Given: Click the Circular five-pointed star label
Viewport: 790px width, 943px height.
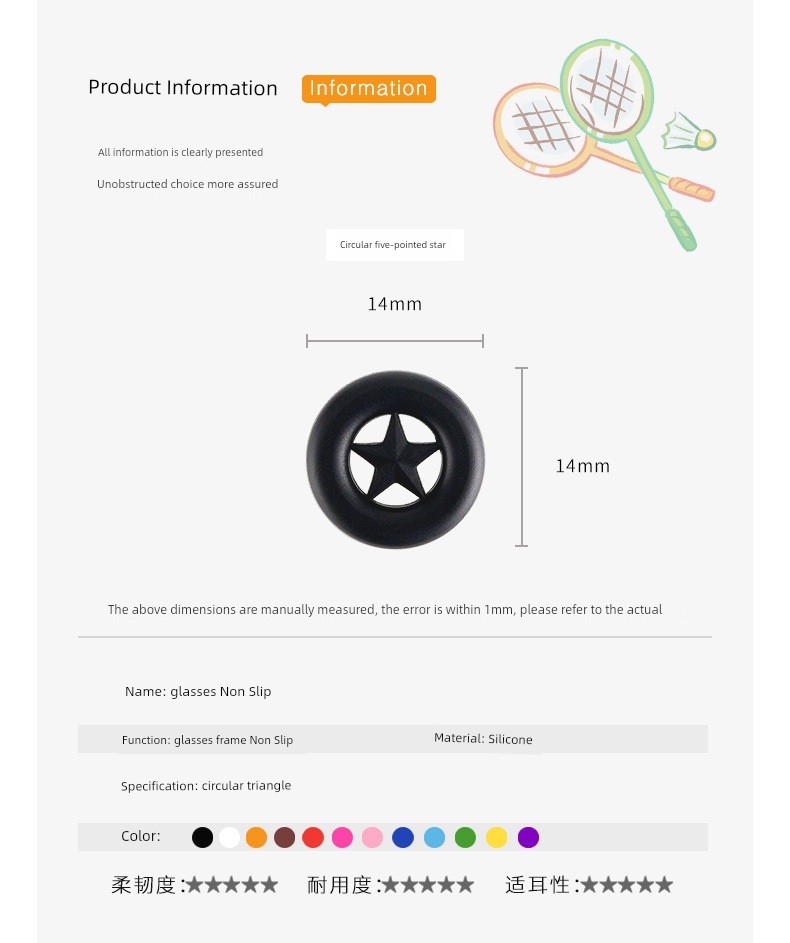Looking at the screenshot, I should tap(394, 245).
